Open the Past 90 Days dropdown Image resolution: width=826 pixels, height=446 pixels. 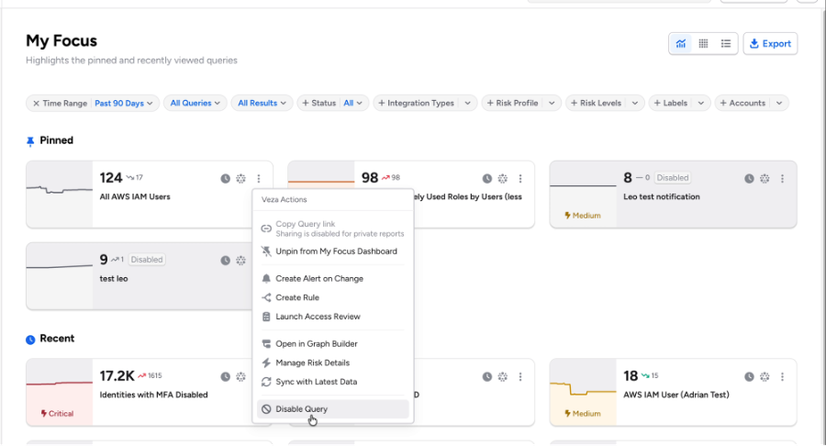(124, 103)
